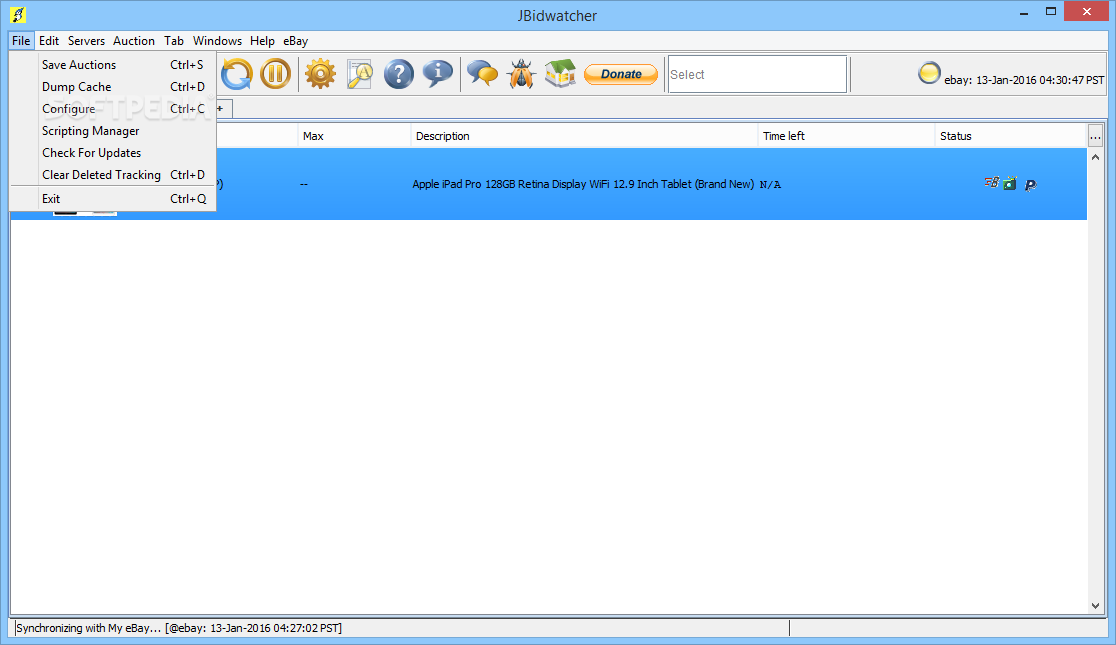Click the orange bug report icon
1116x645 pixels.
coord(522,74)
